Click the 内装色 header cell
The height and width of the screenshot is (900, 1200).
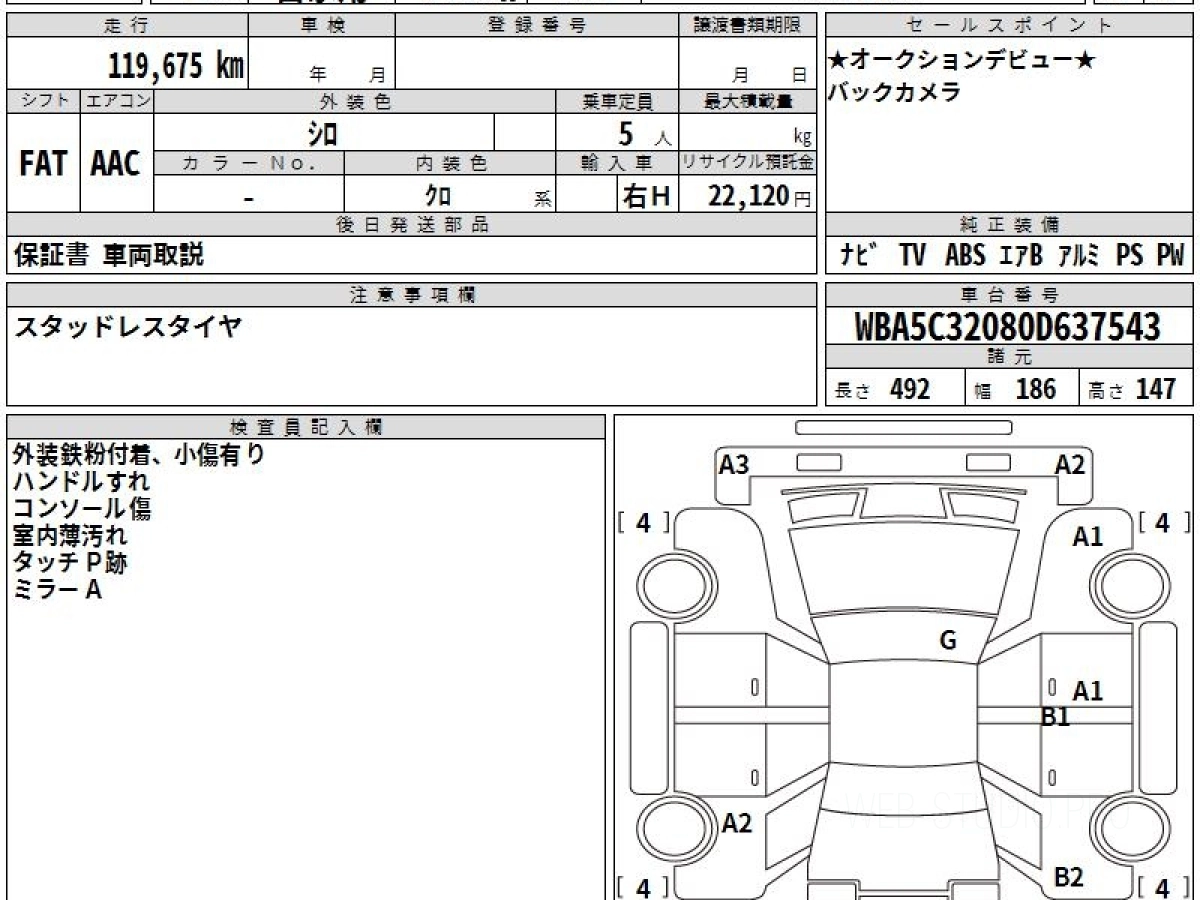(450, 163)
